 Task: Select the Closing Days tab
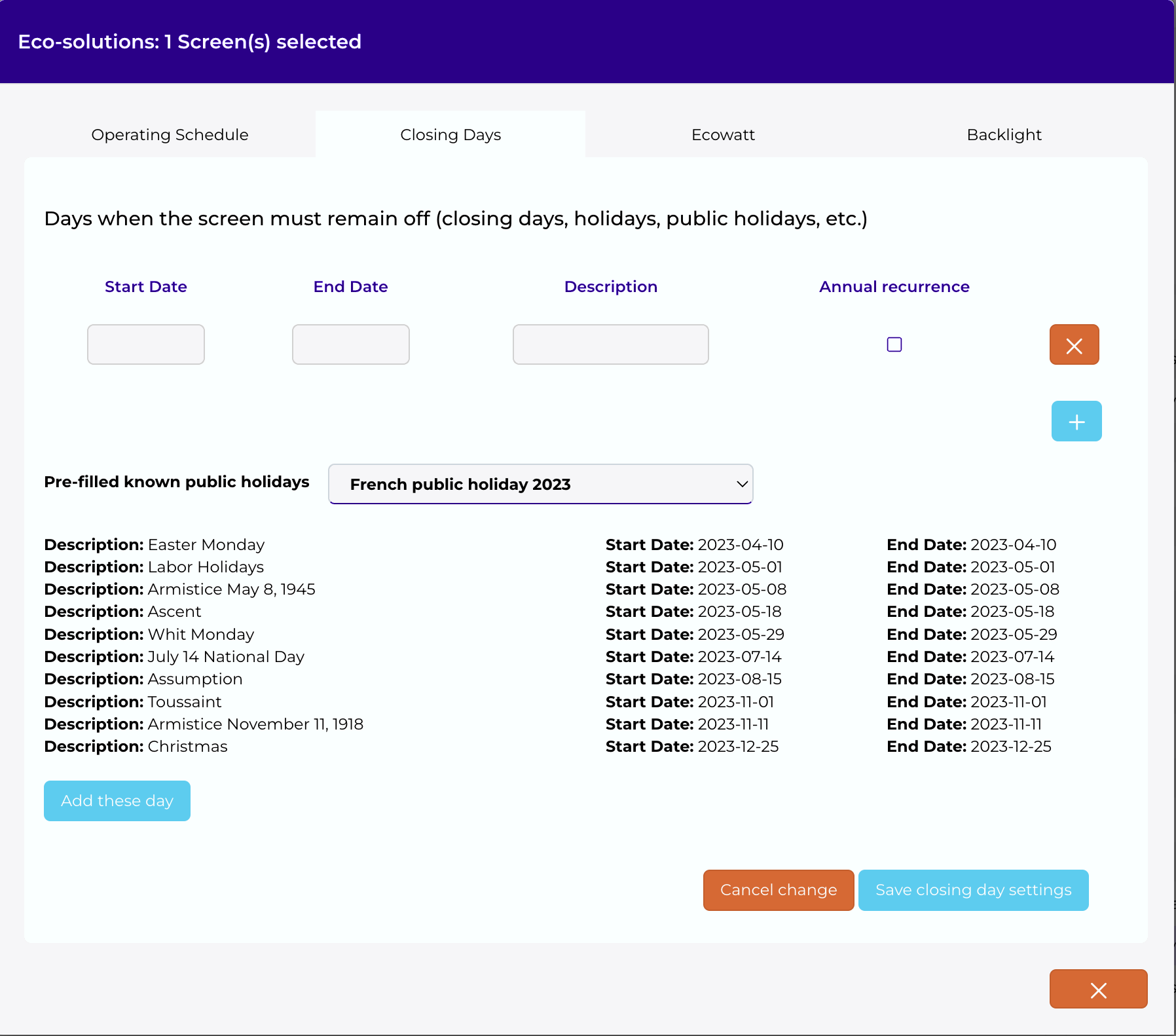[x=450, y=134]
